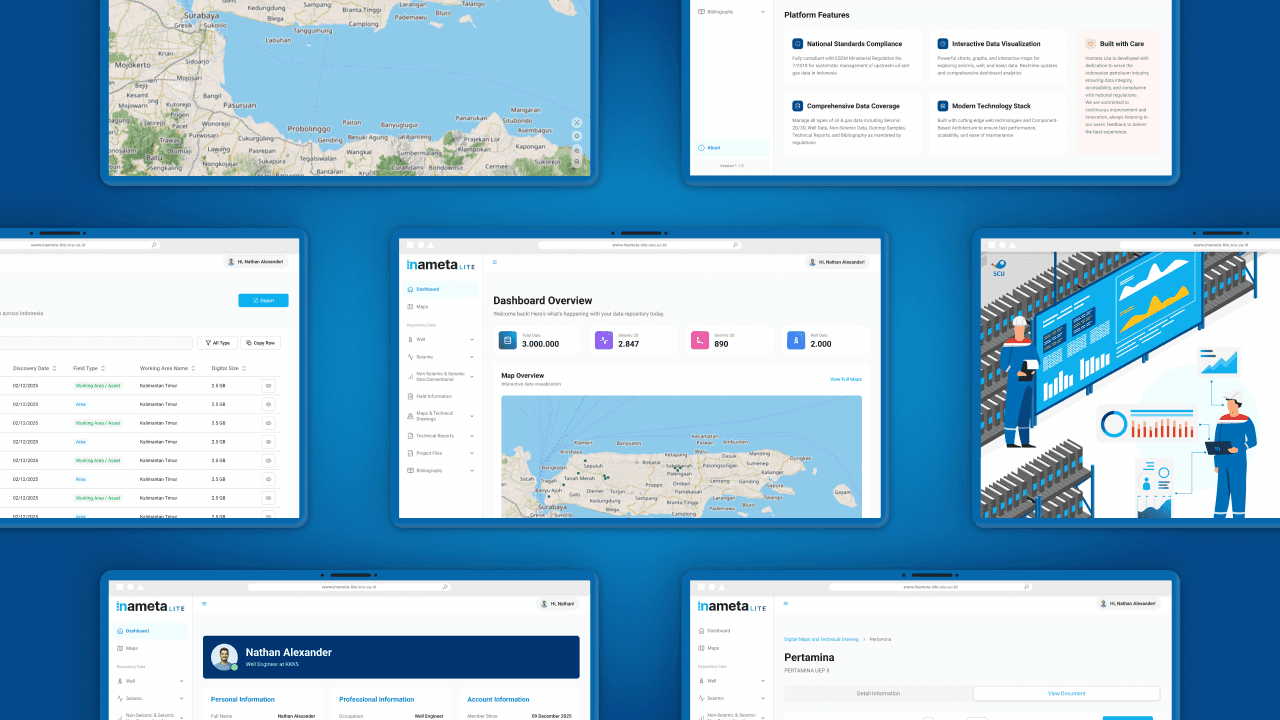Click Nathan Alexander's avatar photo in the profile banner
This screenshot has height=720, width=1280.
(225, 657)
